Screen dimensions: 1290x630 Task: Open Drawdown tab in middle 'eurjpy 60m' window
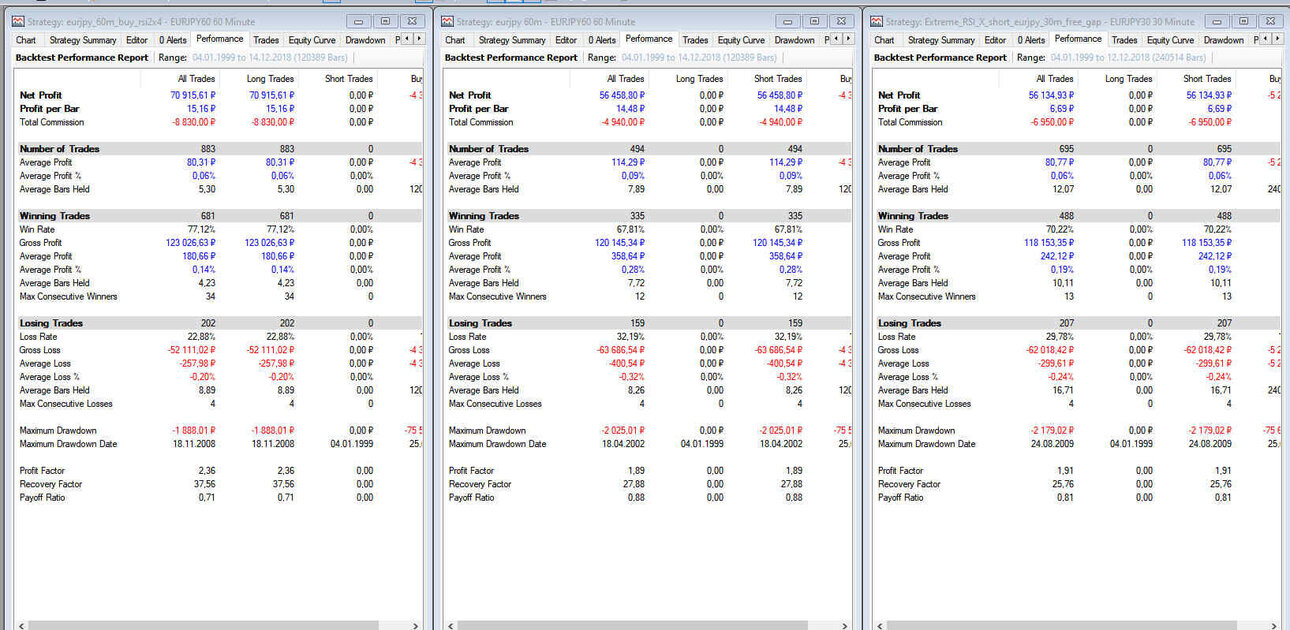coord(795,40)
